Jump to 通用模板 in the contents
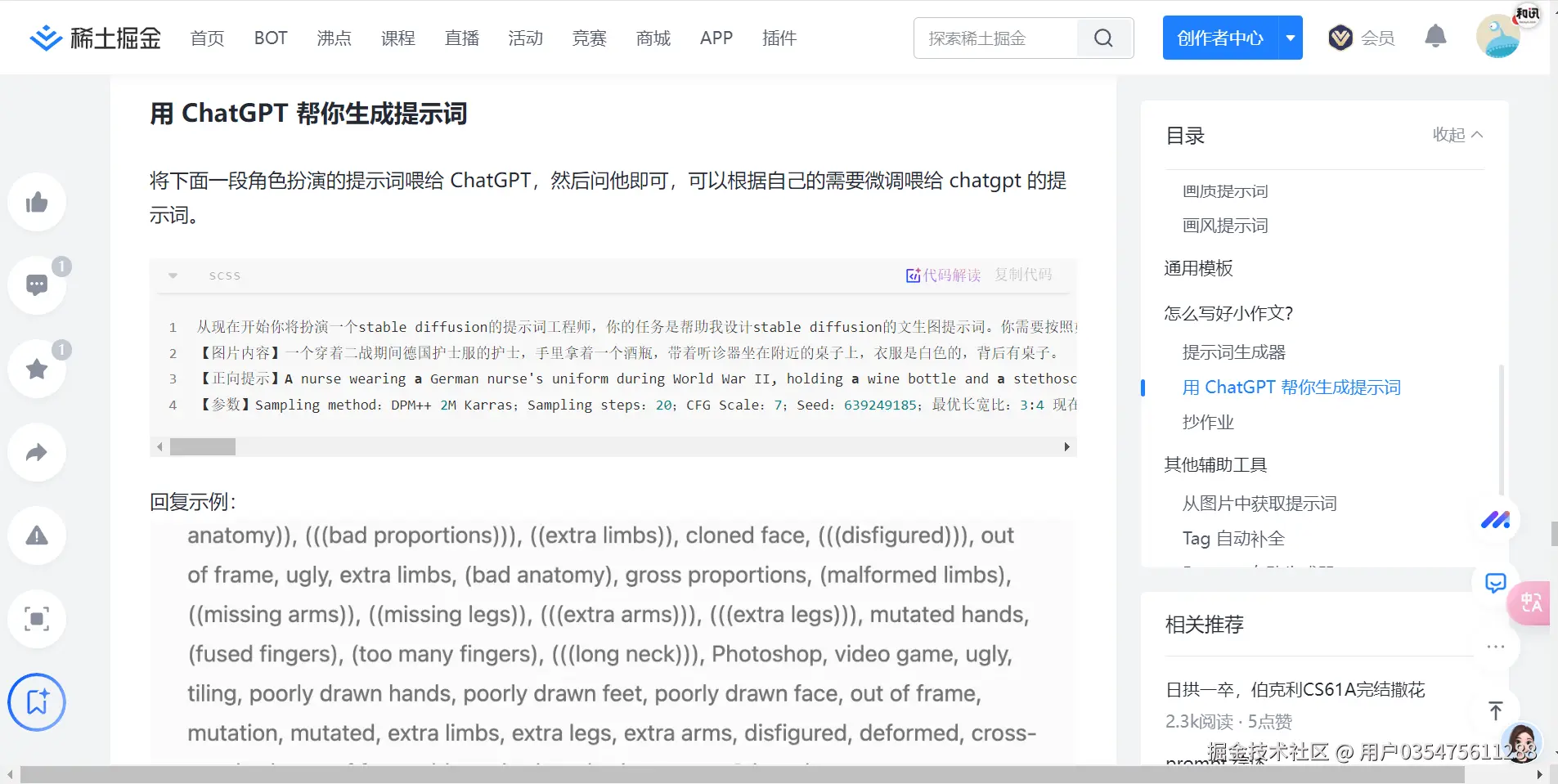The width and height of the screenshot is (1558, 784). [x=1198, y=268]
